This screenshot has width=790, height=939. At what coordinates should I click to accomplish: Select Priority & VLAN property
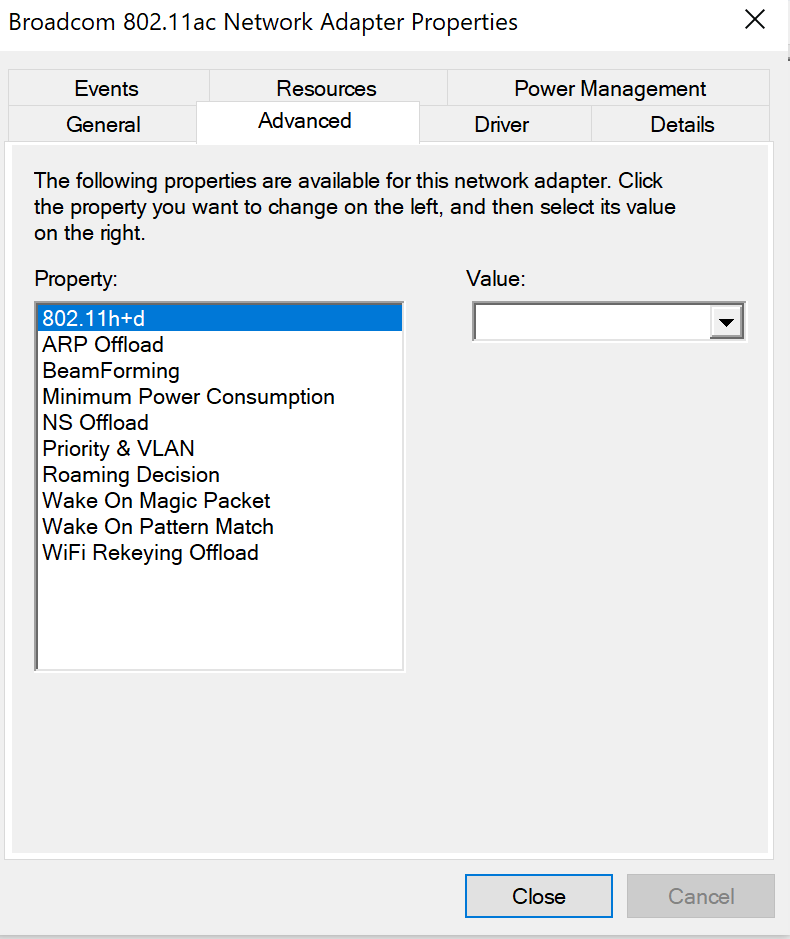[219, 449]
